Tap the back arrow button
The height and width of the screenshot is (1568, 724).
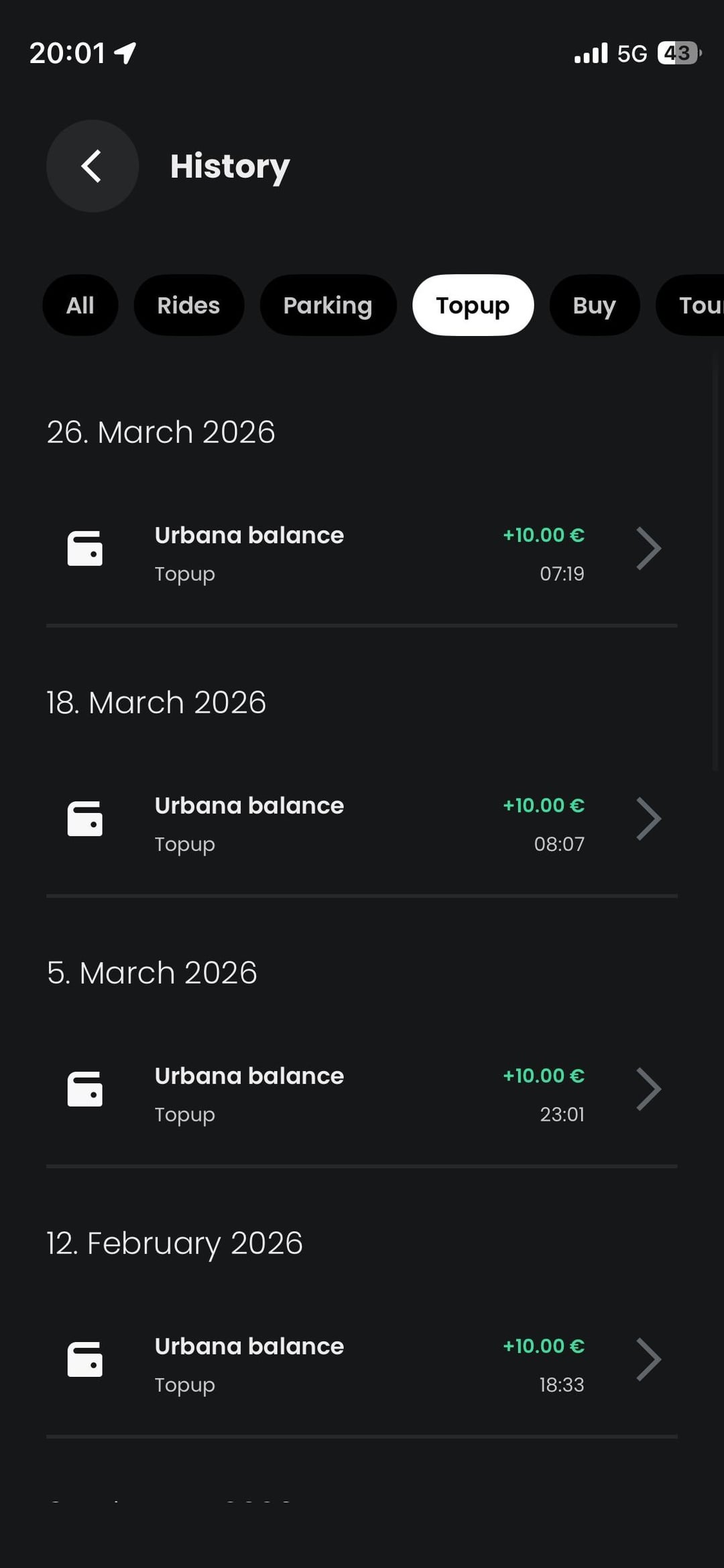[92, 166]
